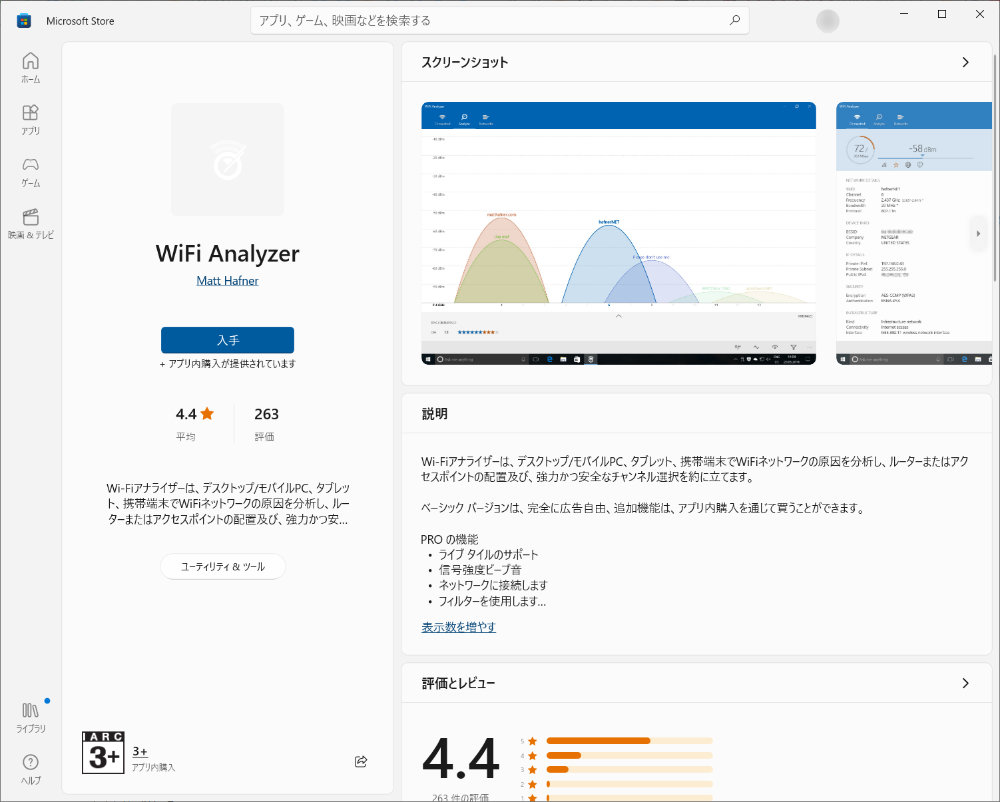Click the スクリーンショット heading text
1000x802 pixels.
[x=465, y=62]
